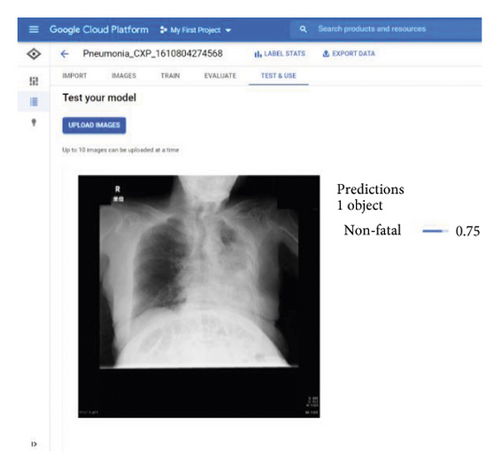Open the dashboard icon in sidebar
Screen dimensions: 500x469
tap(34, 81)
